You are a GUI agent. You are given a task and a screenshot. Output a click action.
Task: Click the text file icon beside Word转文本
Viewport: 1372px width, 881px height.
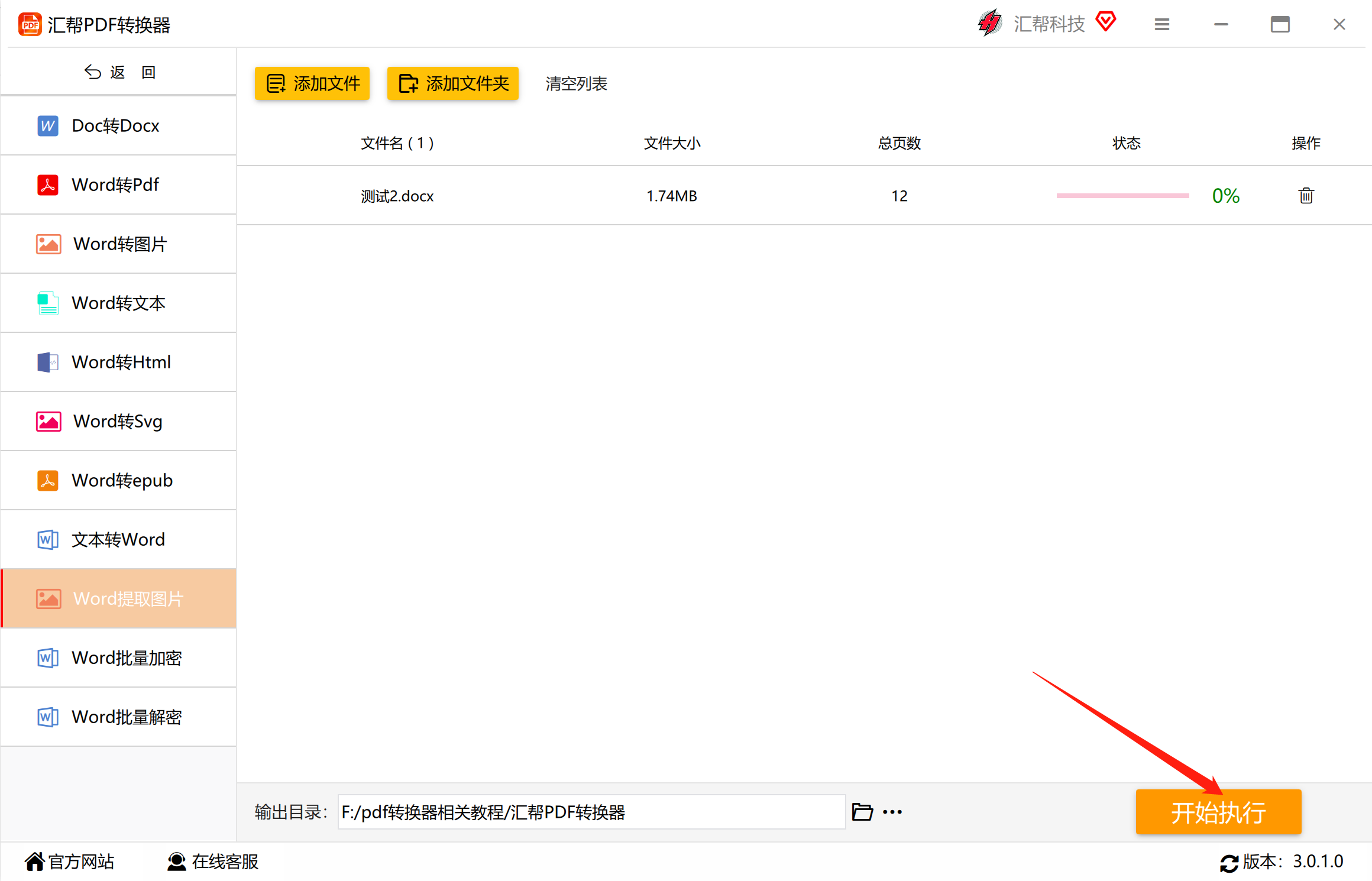click(x=48, y=303)
